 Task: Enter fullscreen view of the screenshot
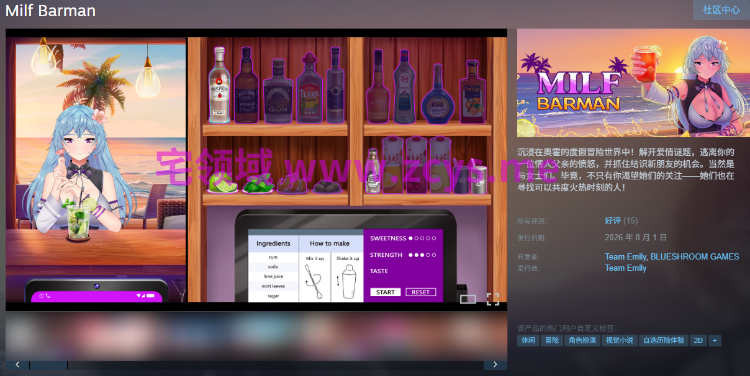point(493,299)
